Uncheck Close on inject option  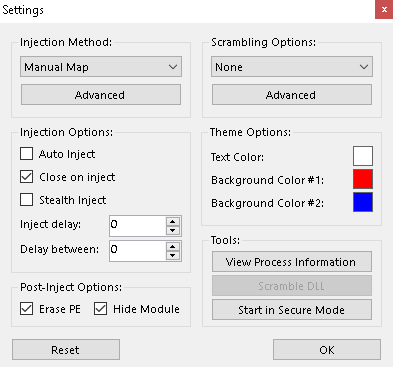coord(27,177)
